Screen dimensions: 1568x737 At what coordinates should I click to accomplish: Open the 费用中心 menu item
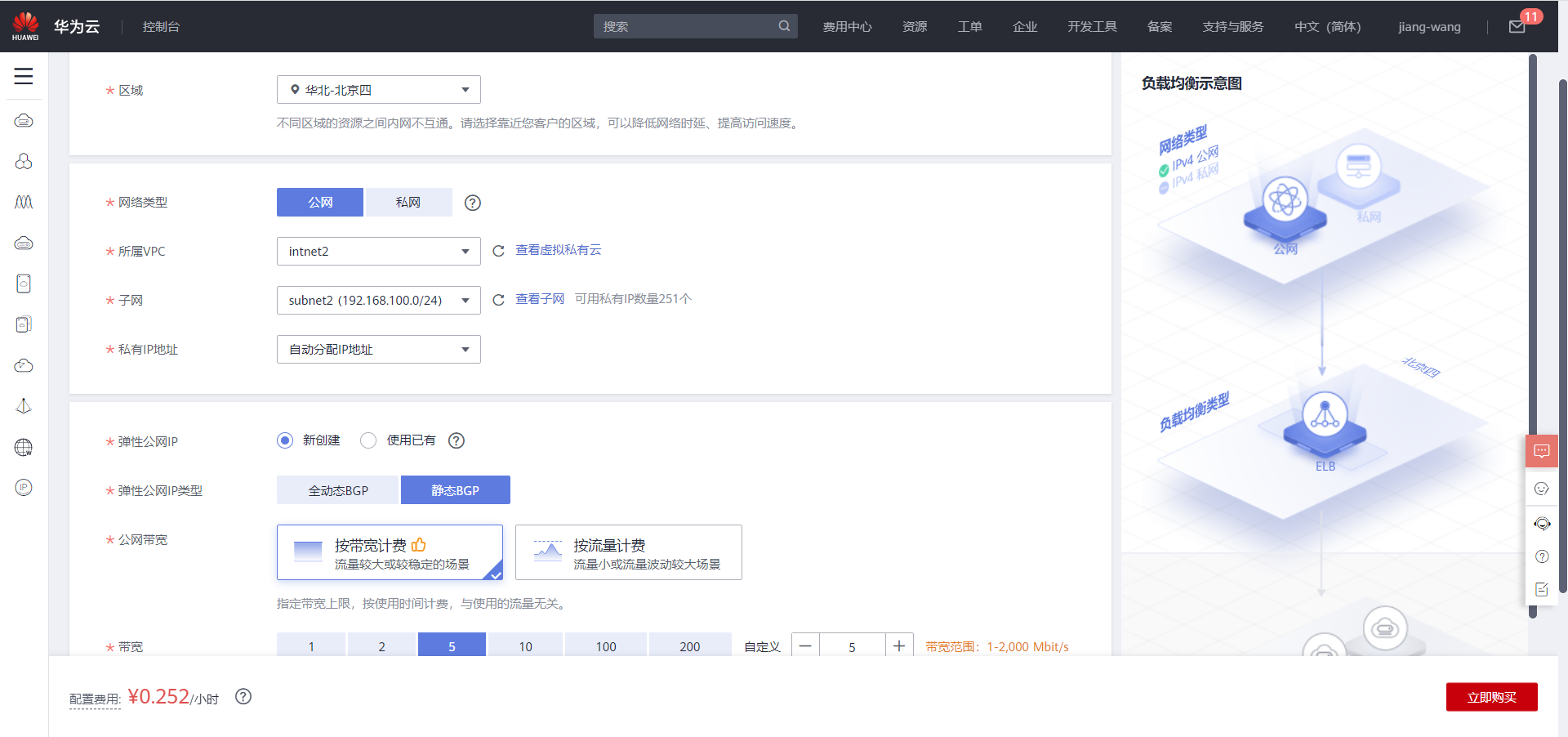click(x=847, y=26)
